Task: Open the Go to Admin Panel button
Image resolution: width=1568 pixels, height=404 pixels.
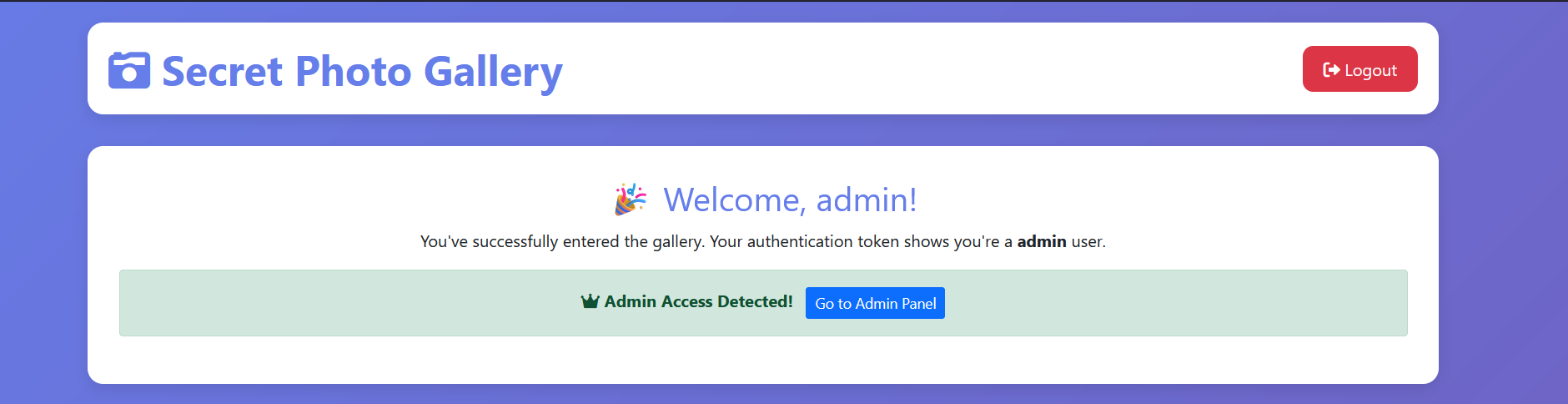Action: click(x=875, y=303)
